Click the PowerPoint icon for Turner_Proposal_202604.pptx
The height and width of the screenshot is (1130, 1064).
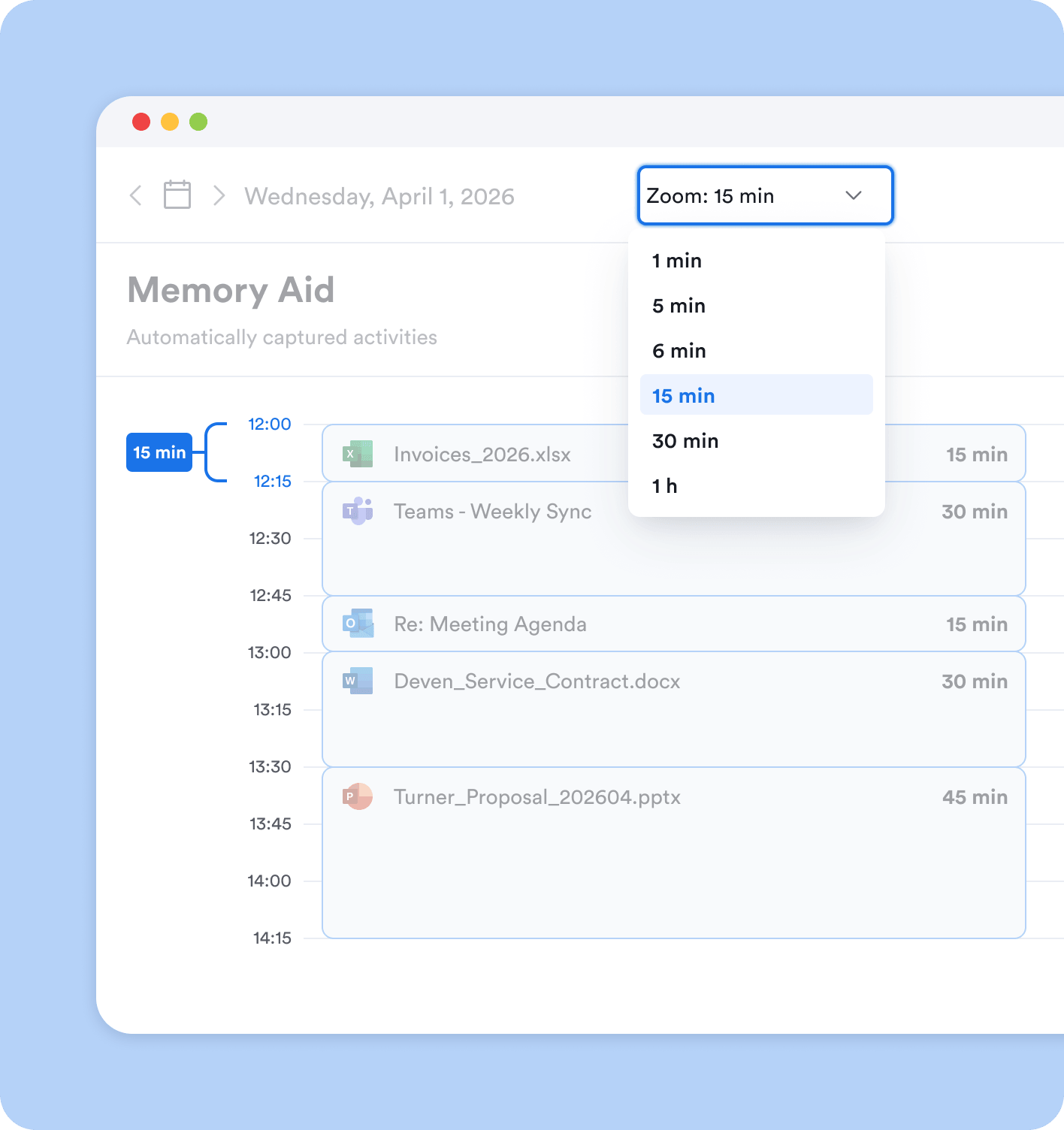(358, 796)
